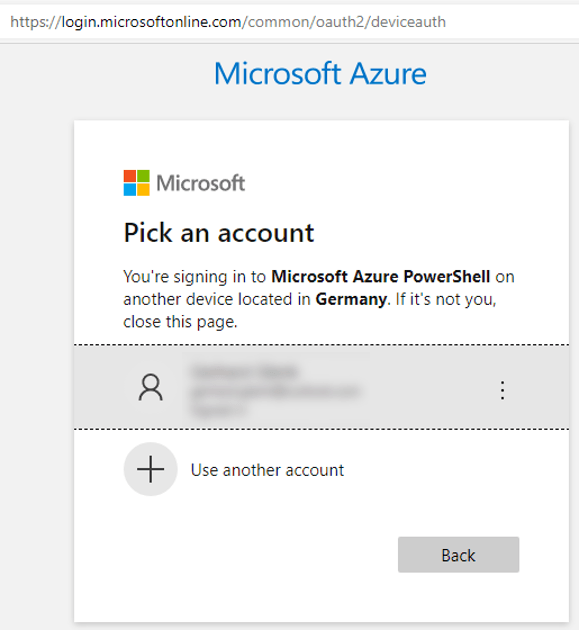
Task: Pick the blurred email address line
Action: (x=276, y=391)
